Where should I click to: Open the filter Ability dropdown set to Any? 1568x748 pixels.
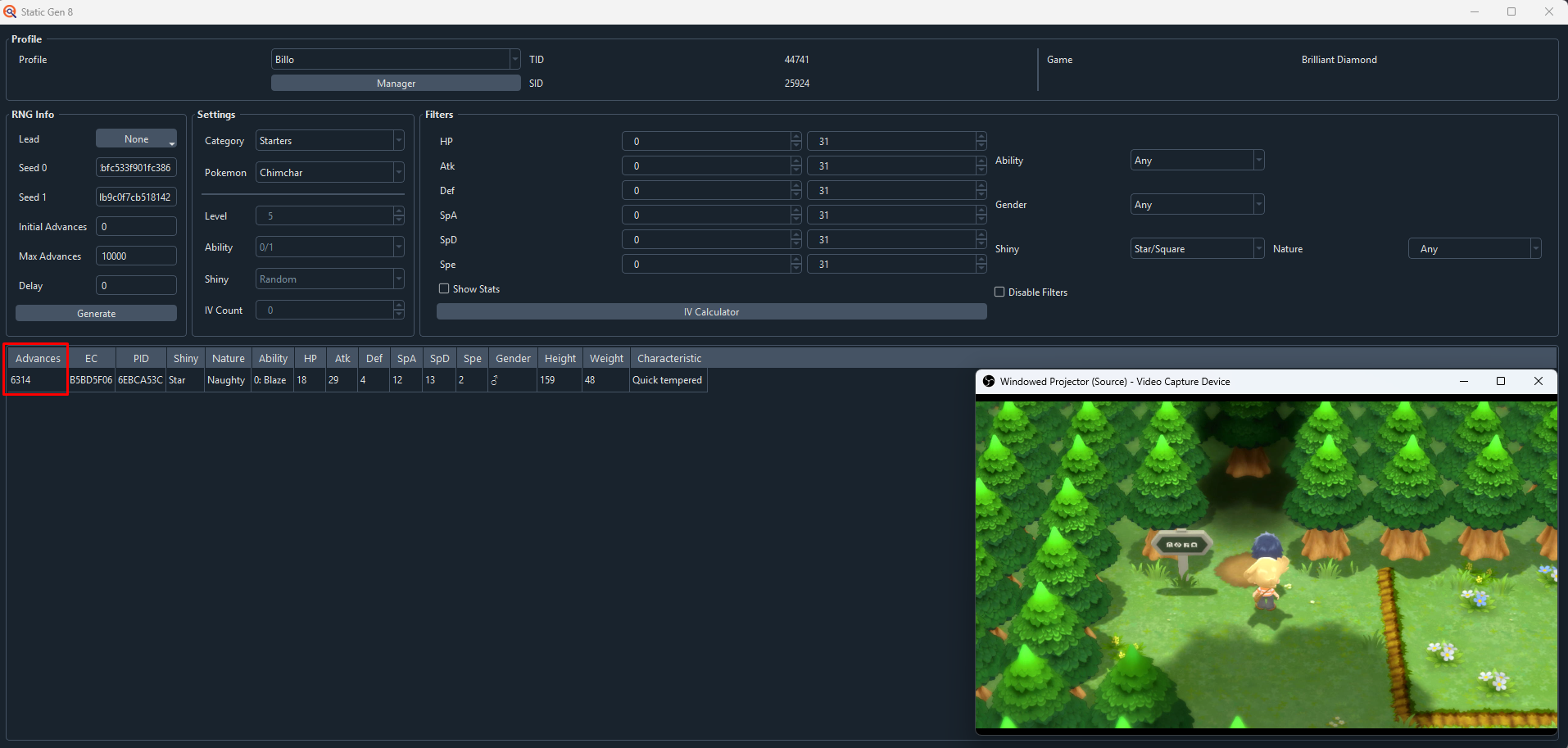click(1197, 160)
